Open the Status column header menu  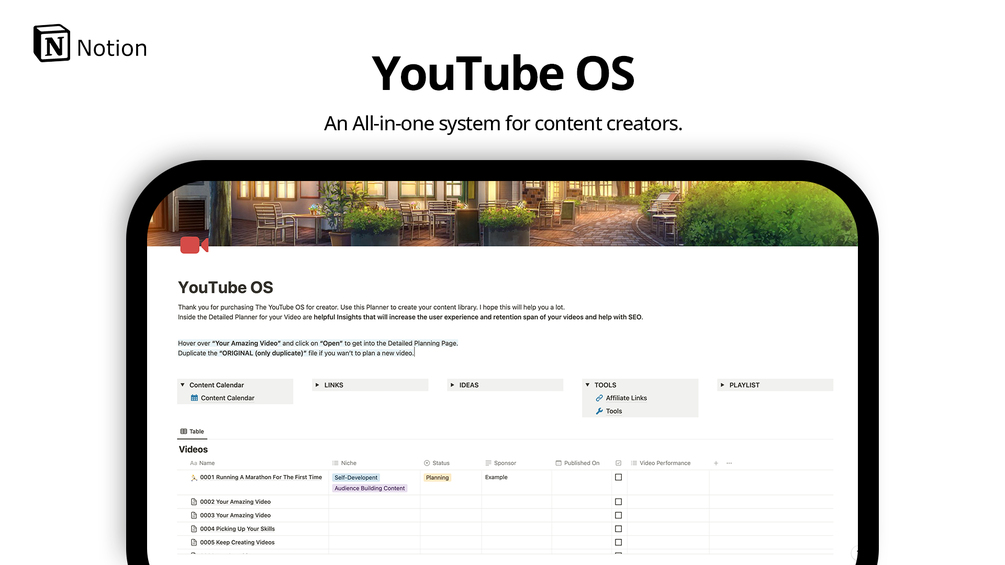click(436, 463)
